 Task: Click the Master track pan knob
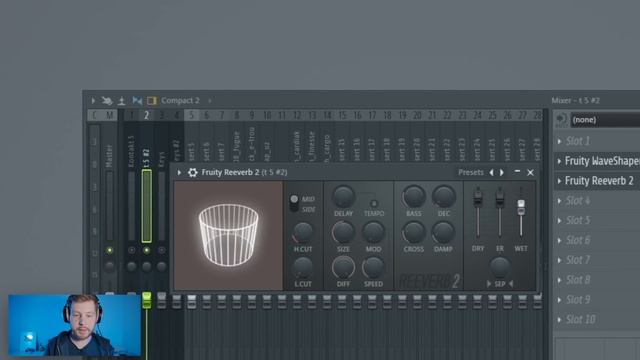(109, 267)
